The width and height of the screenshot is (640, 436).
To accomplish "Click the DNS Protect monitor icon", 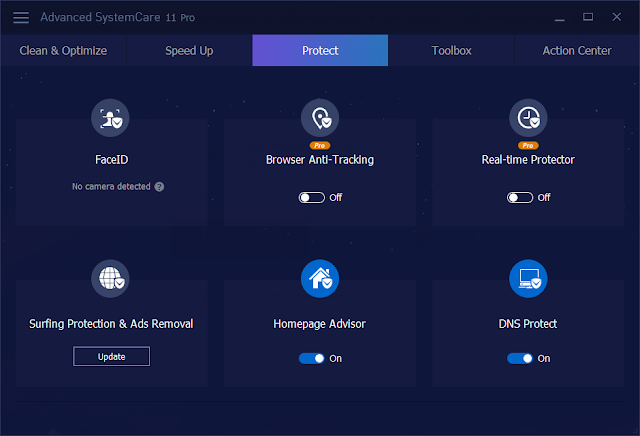I will point(528,278).
